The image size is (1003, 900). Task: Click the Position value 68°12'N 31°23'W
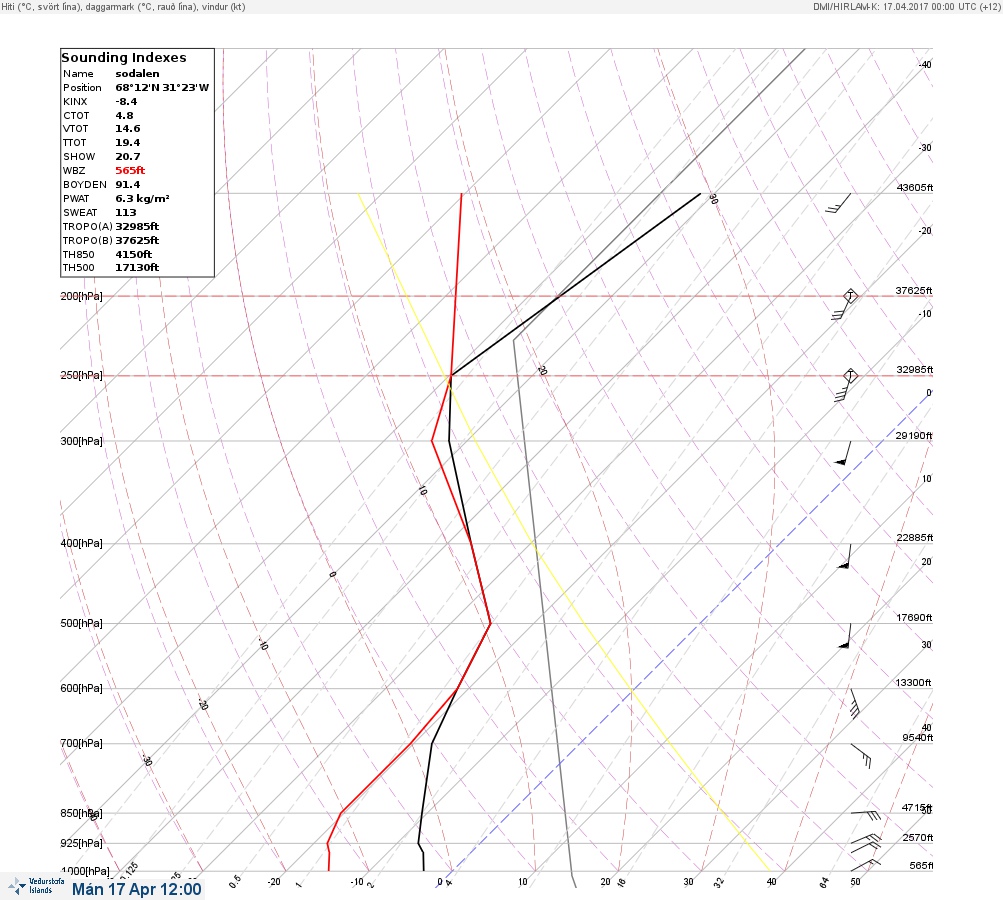click(x=162, y=88)
